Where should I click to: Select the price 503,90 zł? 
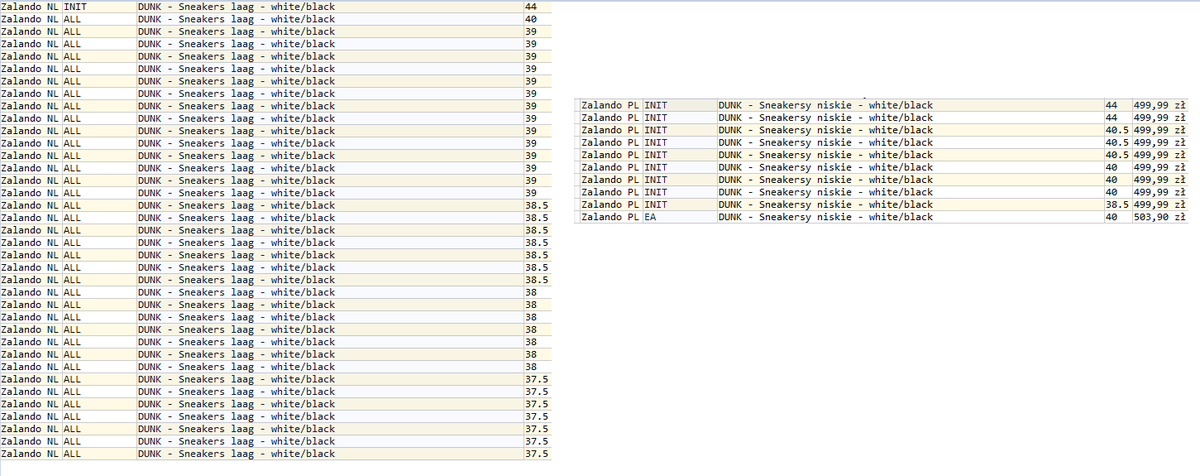1161,217
